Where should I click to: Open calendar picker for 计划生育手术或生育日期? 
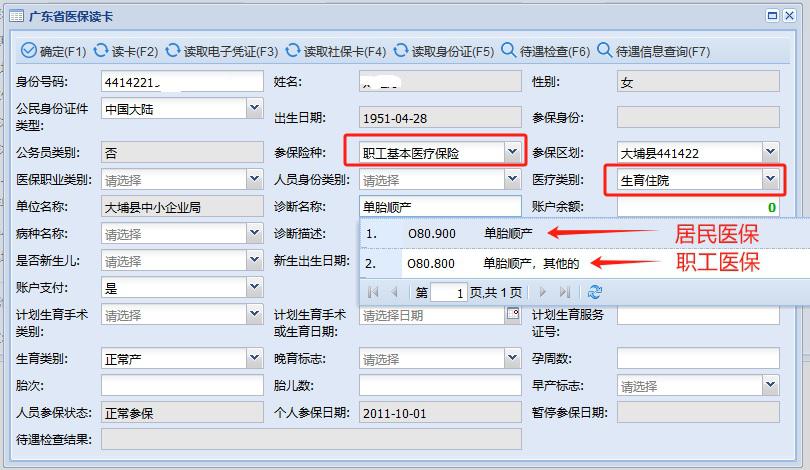click(513, 314)
